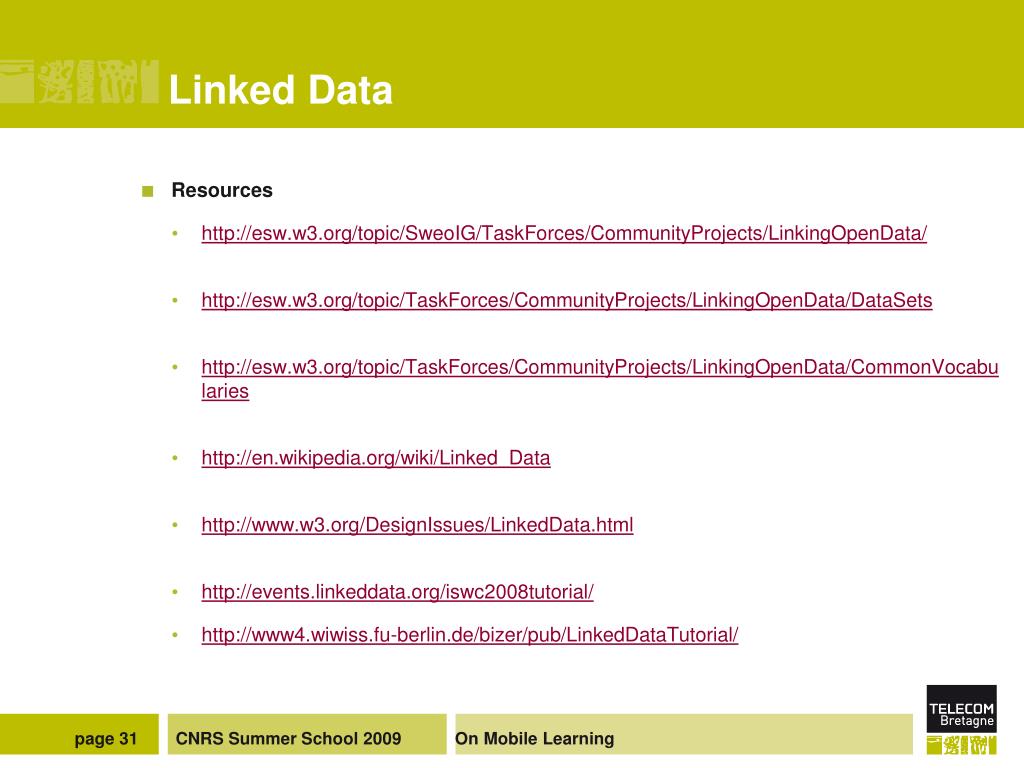Click the CNRS Summer School 2009 footer
Image resolution: width=1024 pixels, height=768 pixels.
pyautogui.click(x=288, y=739)
